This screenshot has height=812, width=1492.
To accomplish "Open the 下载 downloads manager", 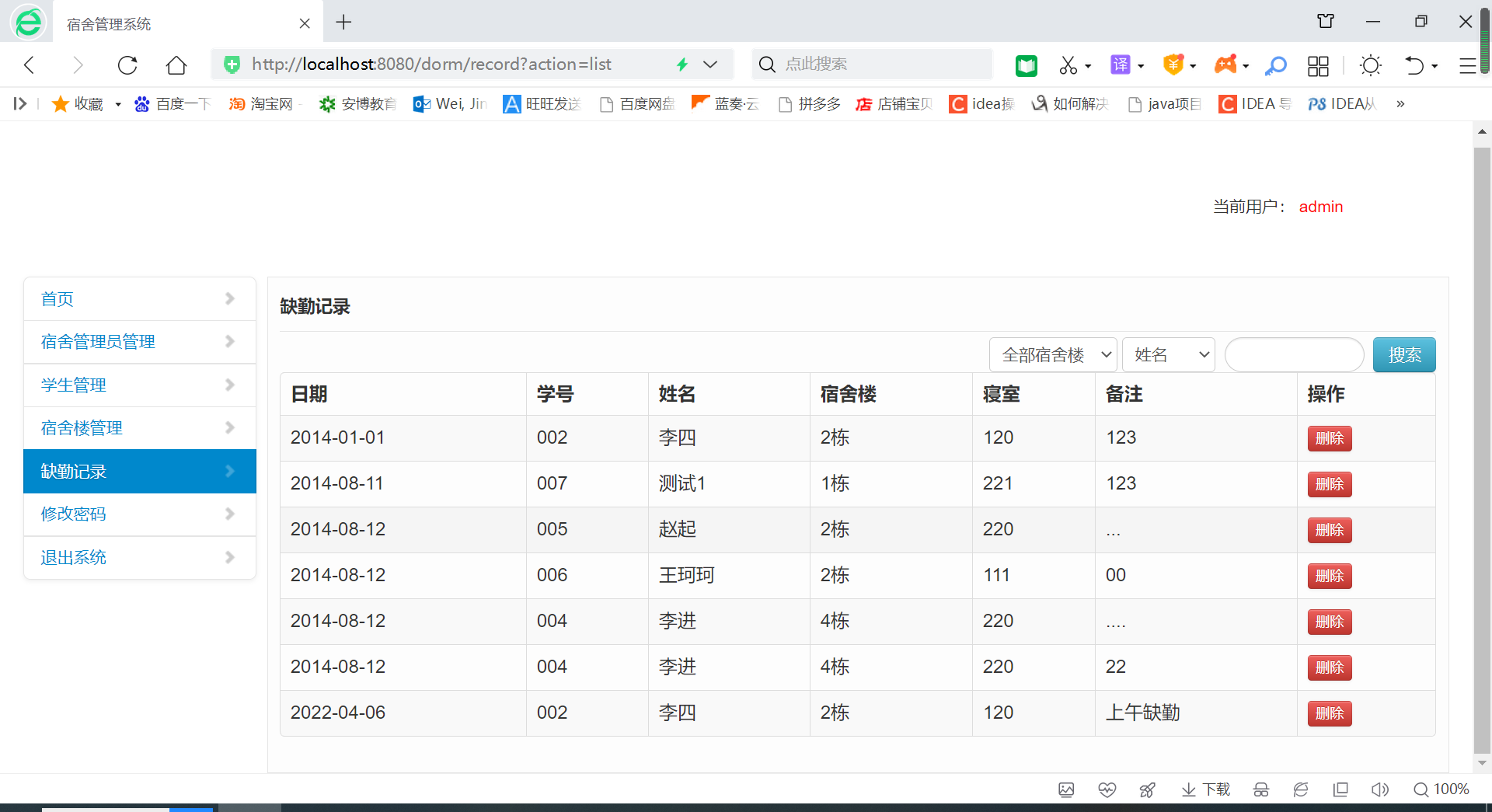I will (x=1206, y=789).
